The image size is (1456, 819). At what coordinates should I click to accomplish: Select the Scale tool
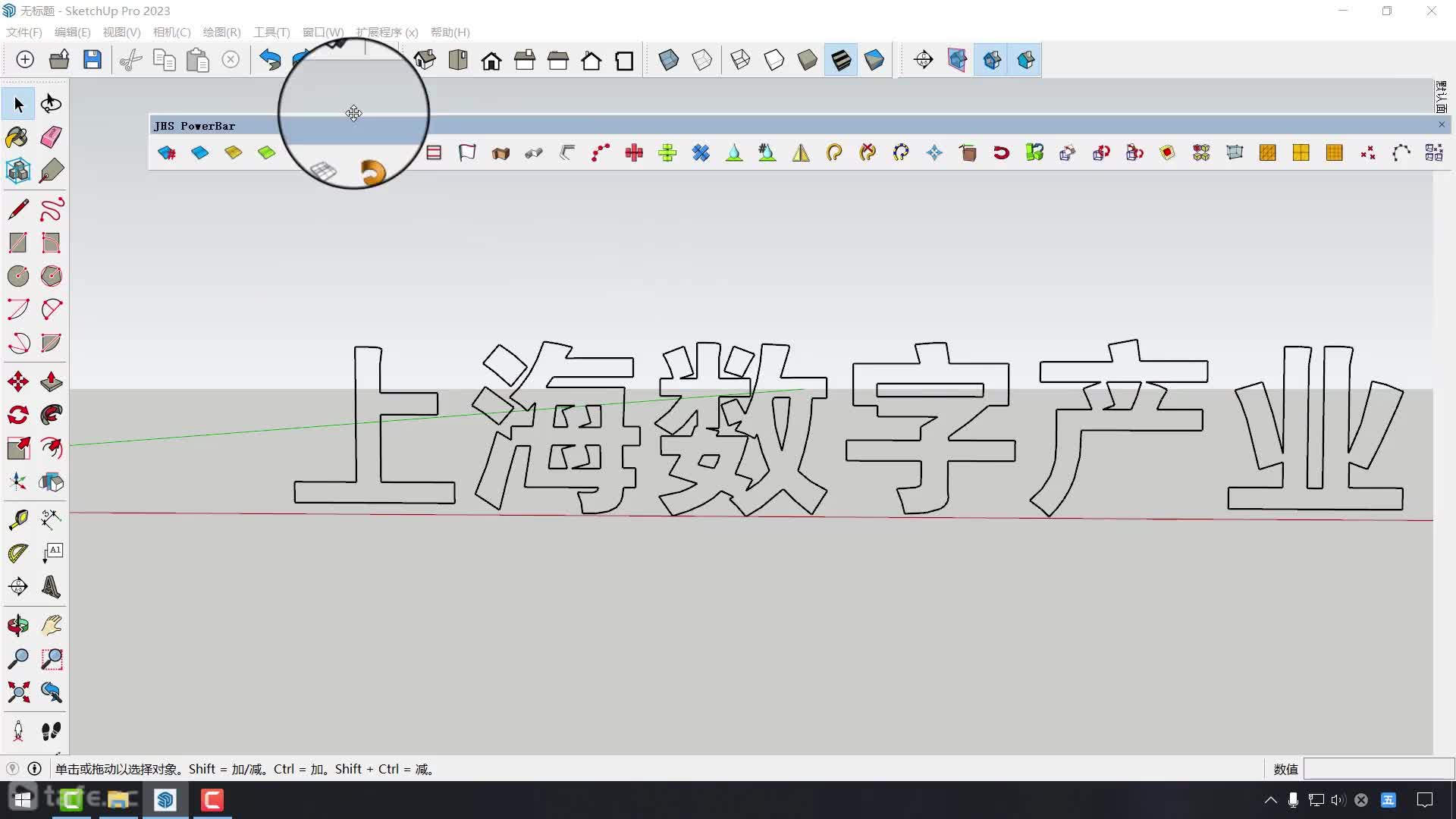17,448
